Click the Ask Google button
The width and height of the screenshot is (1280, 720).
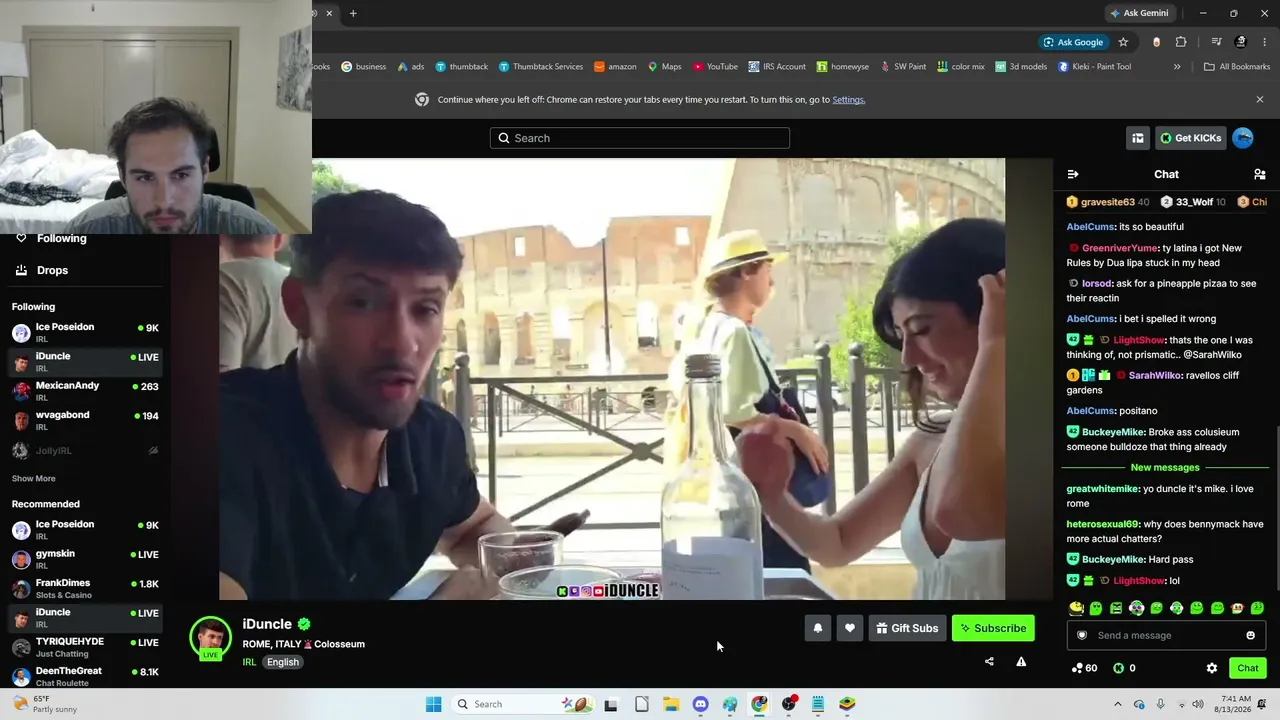click(x=1073, y=42)
